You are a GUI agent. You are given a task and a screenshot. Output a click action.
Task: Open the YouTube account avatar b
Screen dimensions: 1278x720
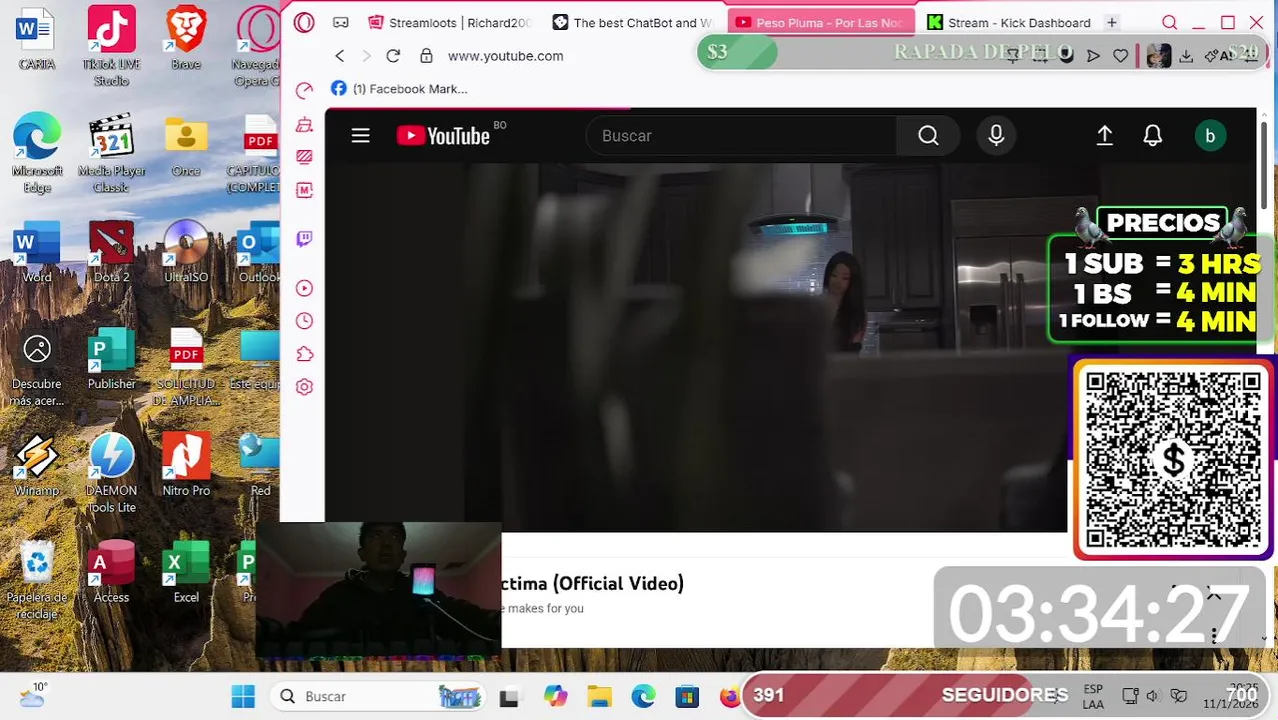click(1210, 136)
